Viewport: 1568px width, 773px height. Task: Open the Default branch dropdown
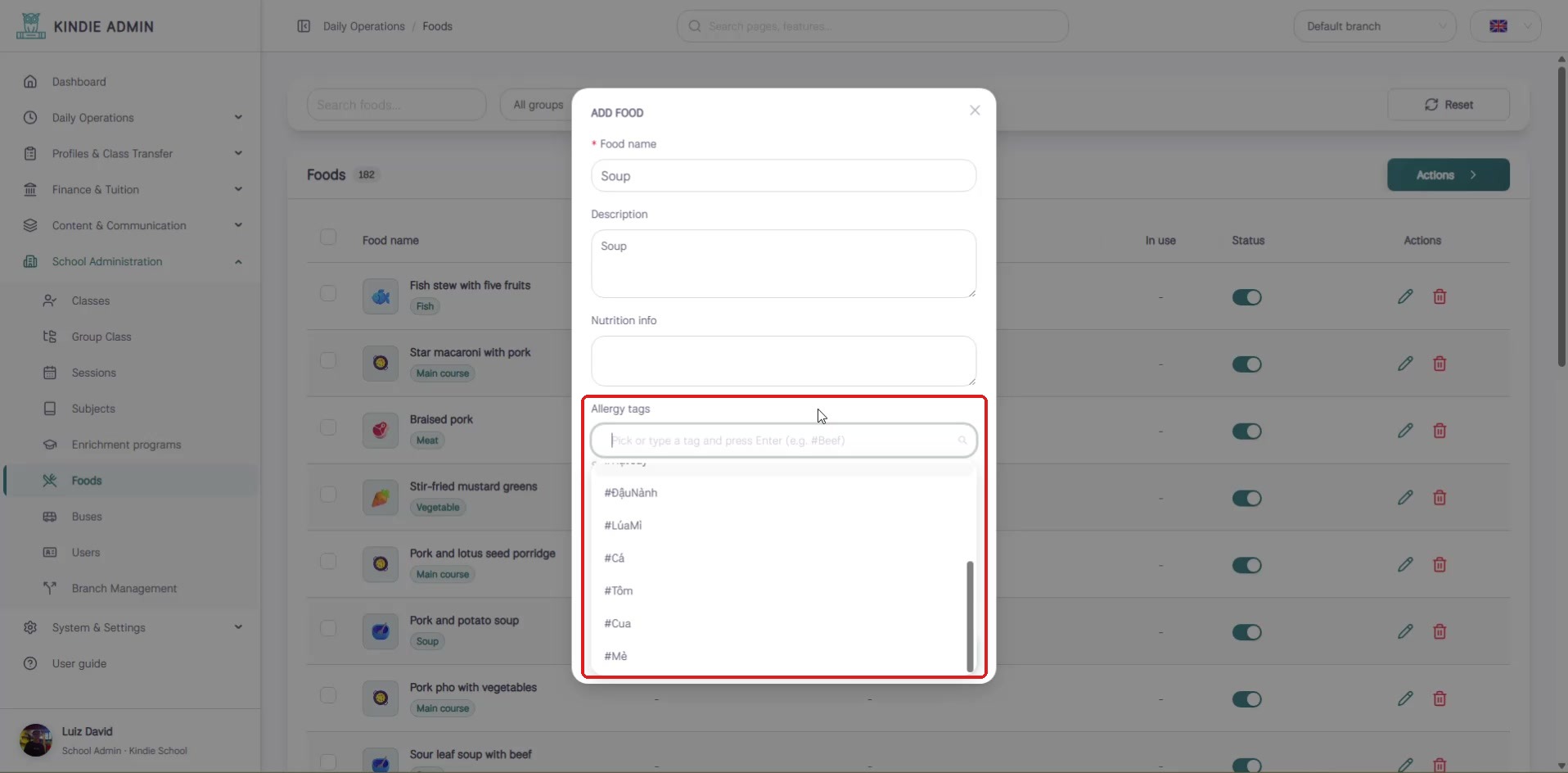(x=1375, y=26)
